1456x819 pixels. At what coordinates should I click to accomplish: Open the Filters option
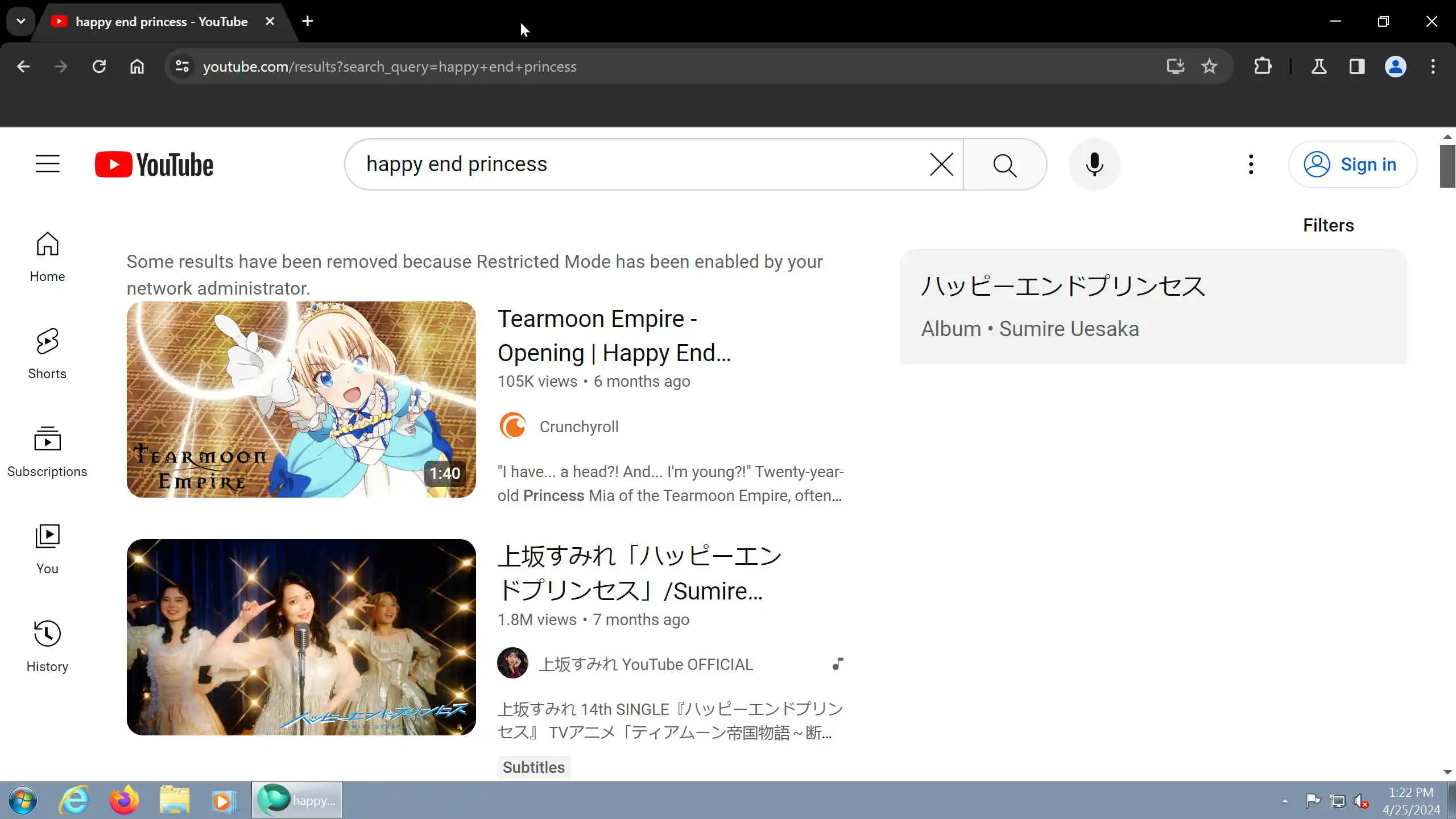[x=1328, y=225]
